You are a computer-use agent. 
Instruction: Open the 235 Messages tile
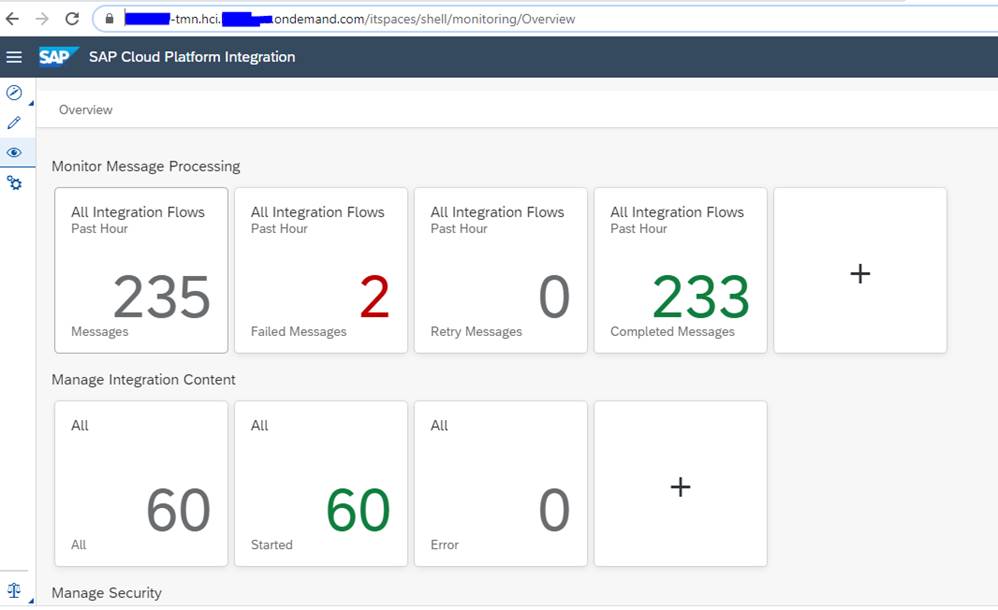pyautogui.click(x=141, y=270)
